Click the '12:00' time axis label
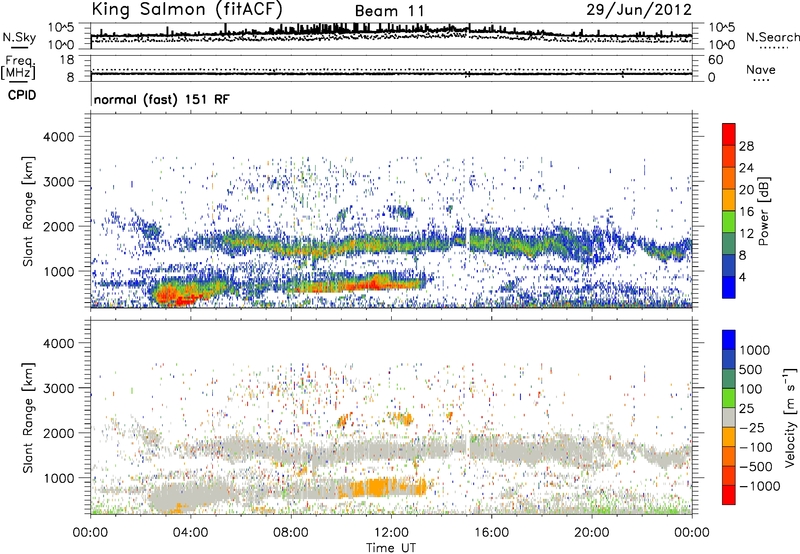The height and width of the screenshot is (554, 800). point(391,533)
